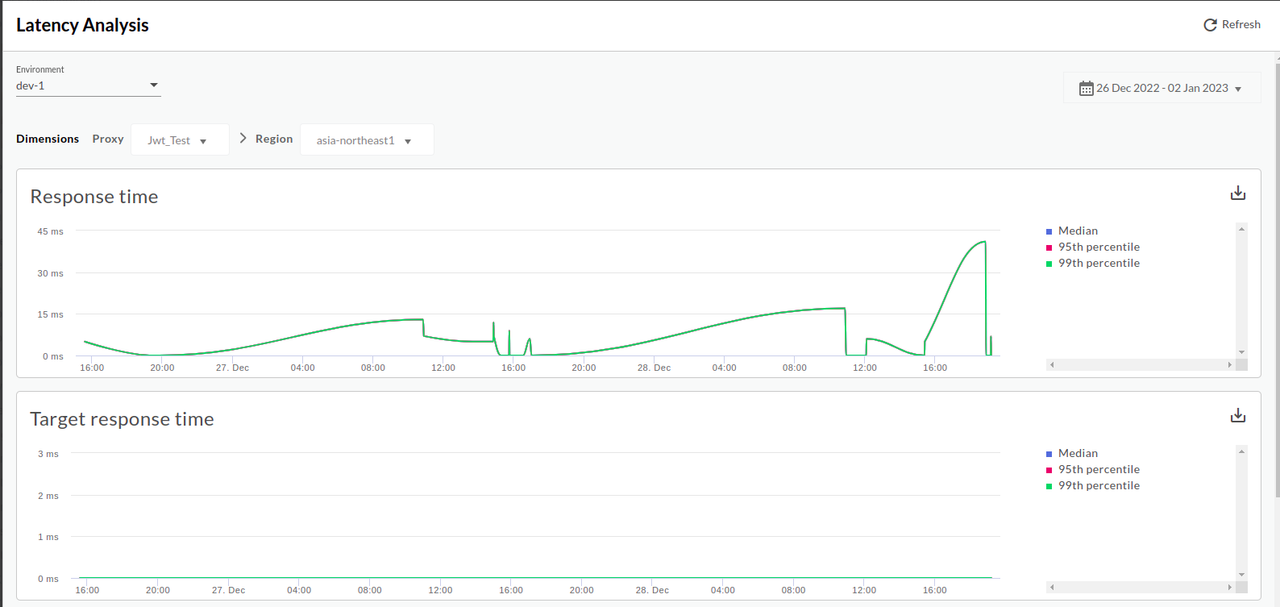Click the calendar icon in date range
Screen dimensions: 1280x607
pyautogui.click(x=1086, y=88)
